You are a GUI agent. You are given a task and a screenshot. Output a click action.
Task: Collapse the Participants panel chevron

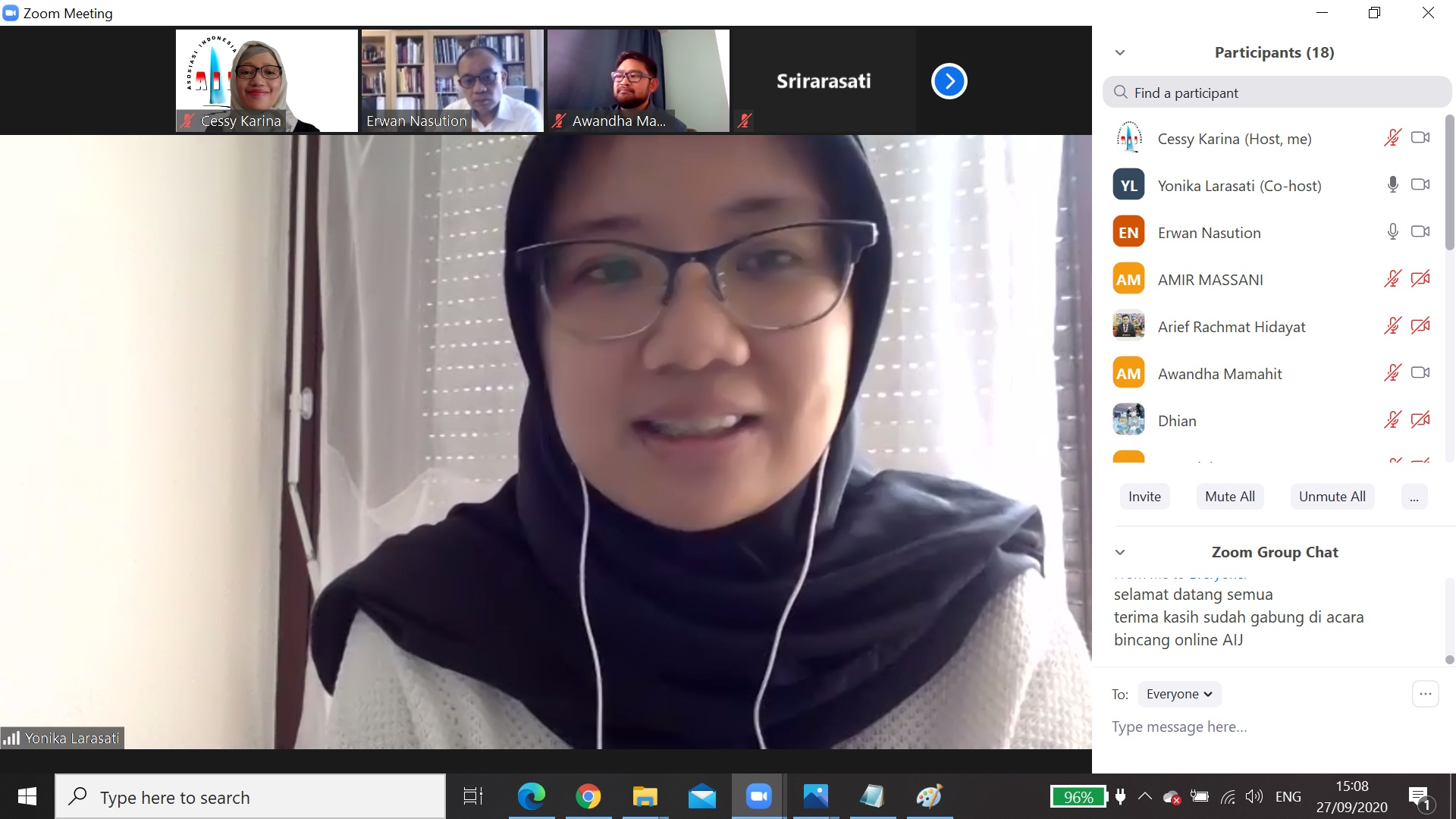click(x=1120, y=53)
